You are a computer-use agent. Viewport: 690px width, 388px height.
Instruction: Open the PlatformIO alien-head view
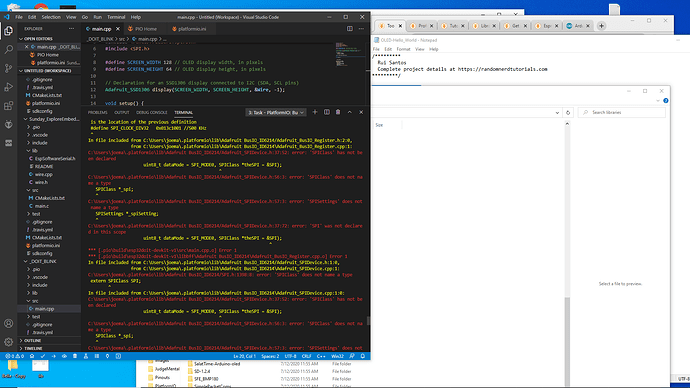pyautogui.click(x=8, y=124)
